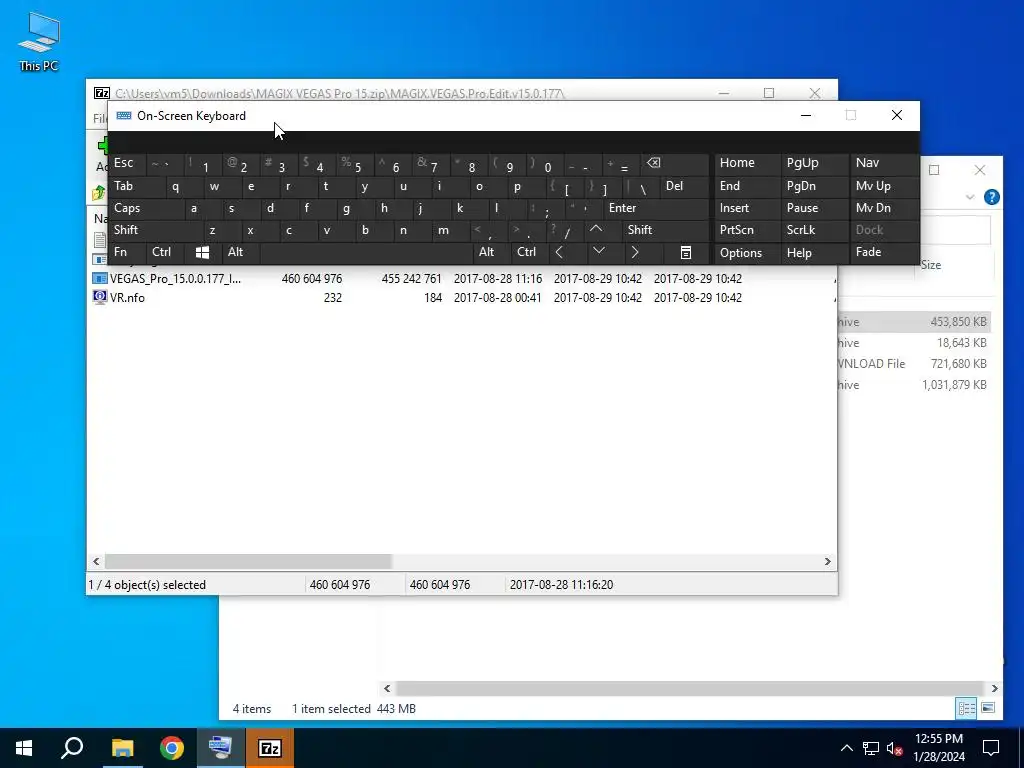Click 7-Zip horizontal scrollbar right arrow
Image resolution: width=1024 pixels, height=768 pixels.
[x=827, y=562]
